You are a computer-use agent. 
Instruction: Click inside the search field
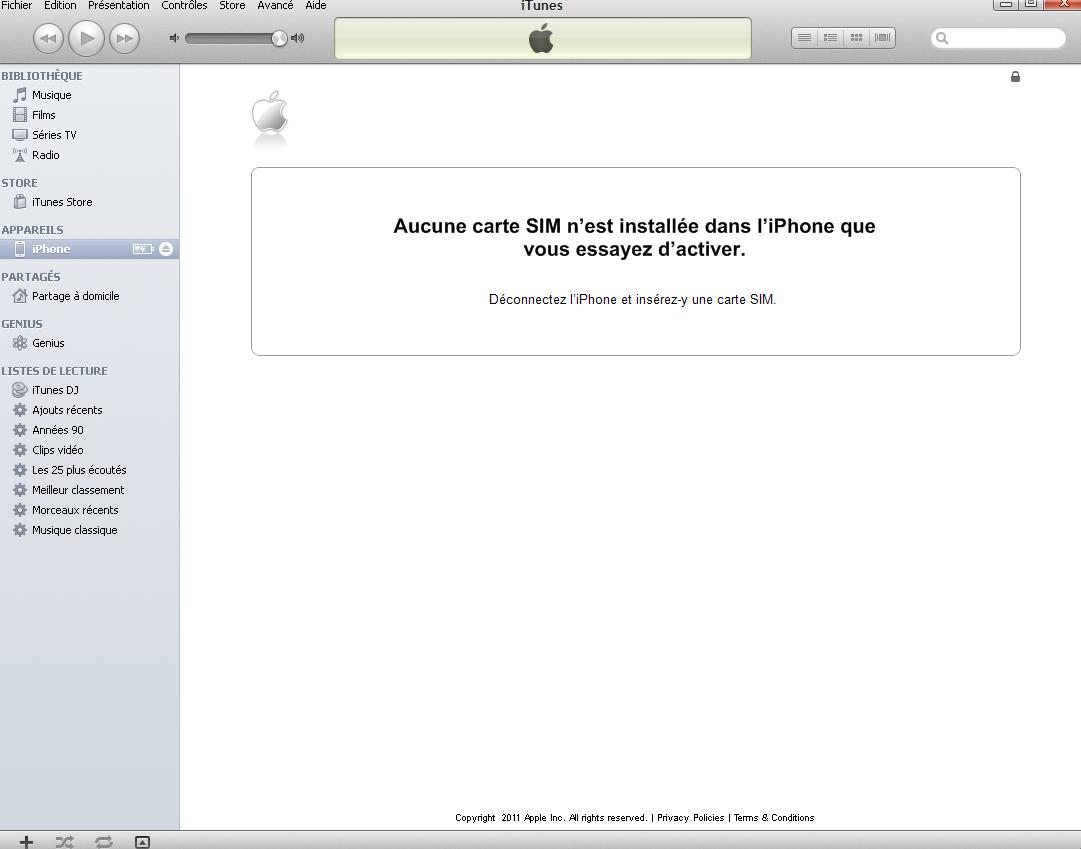[x=998, y=38]
